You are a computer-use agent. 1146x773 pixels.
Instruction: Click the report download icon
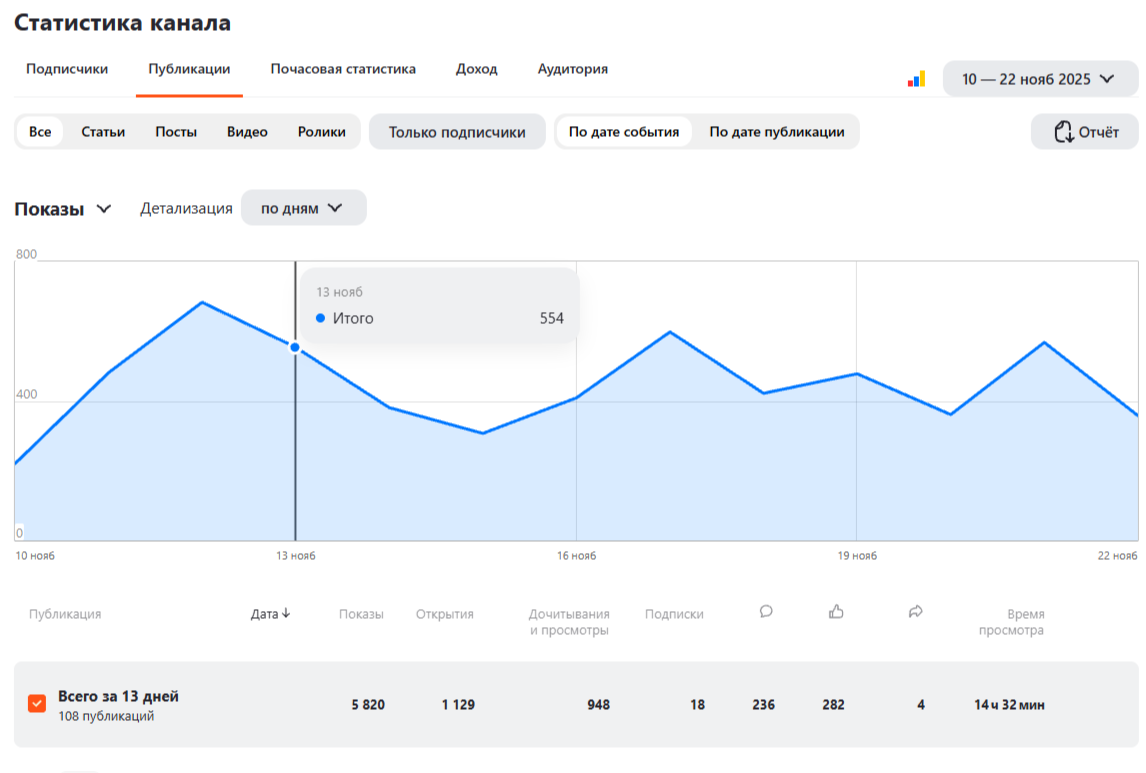click(x=1063, y=132)
